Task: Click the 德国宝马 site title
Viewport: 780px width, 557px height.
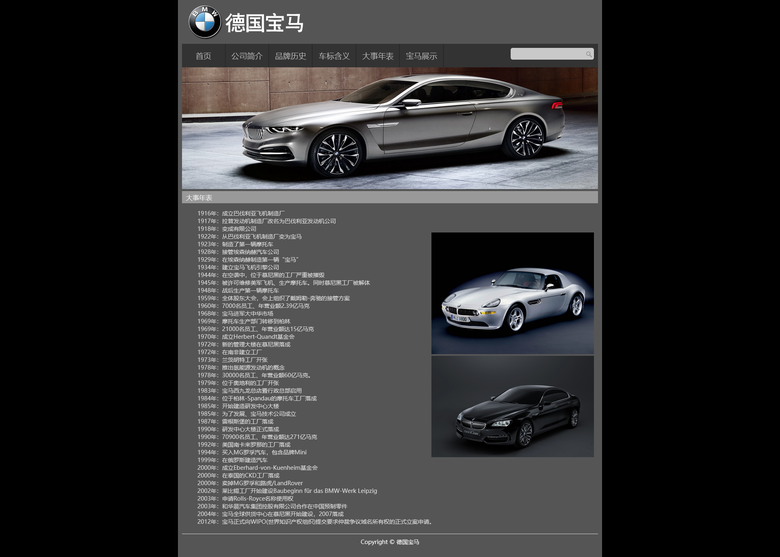Action: (x=264, y=23)
